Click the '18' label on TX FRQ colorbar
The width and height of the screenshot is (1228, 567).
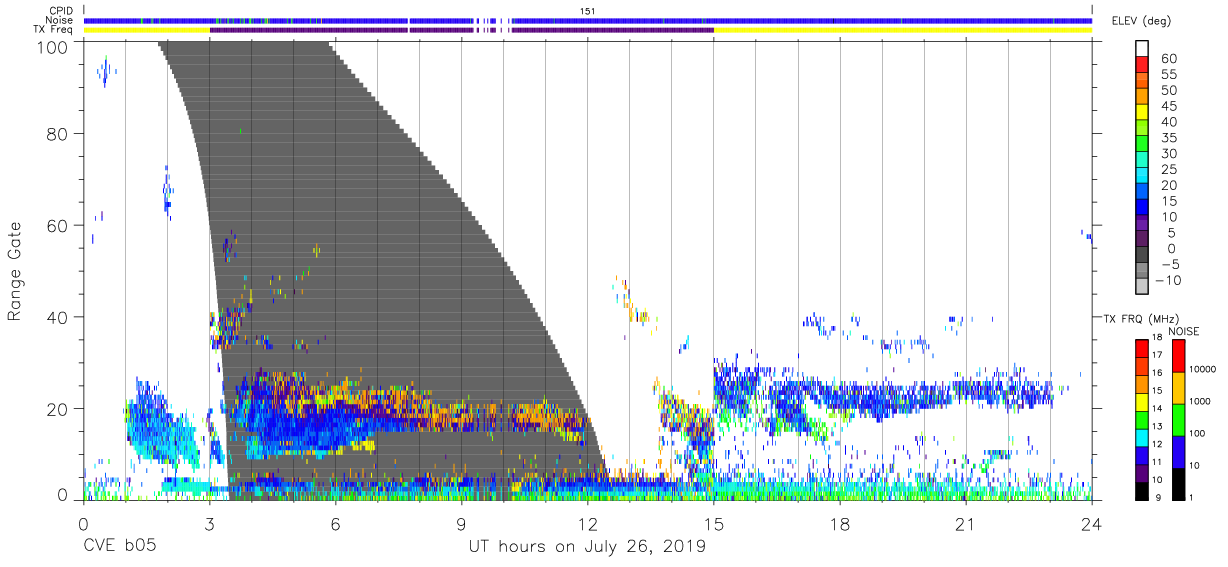click(x=1159, y=339)
